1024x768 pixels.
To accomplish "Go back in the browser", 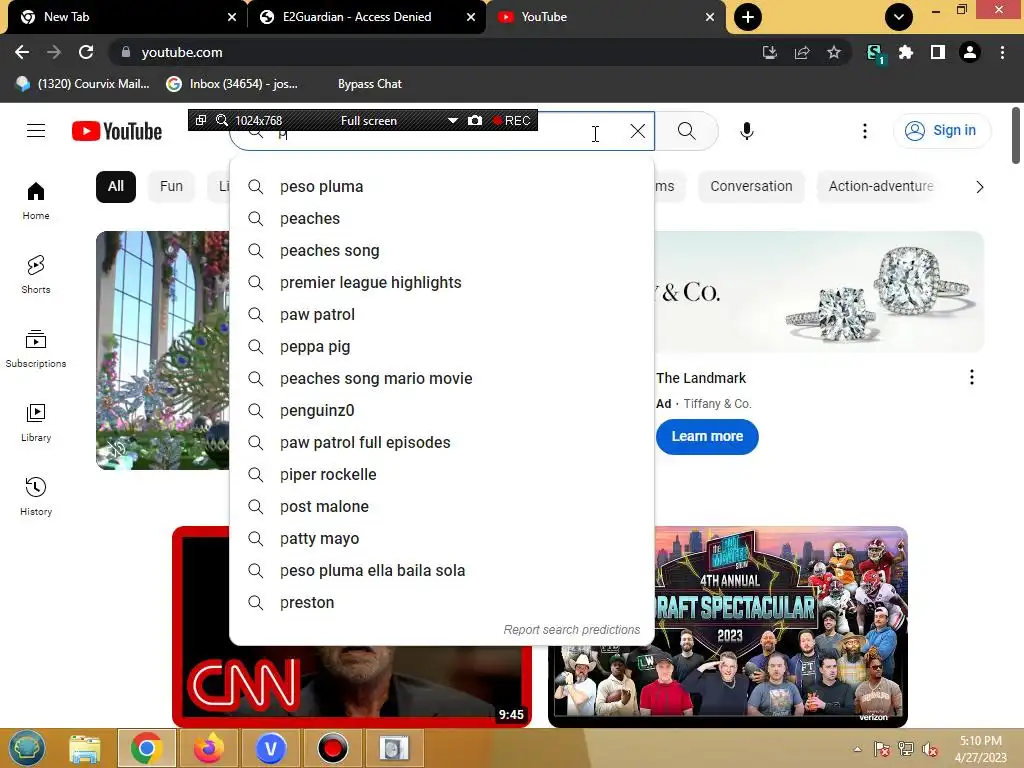I will pos(22,52).
